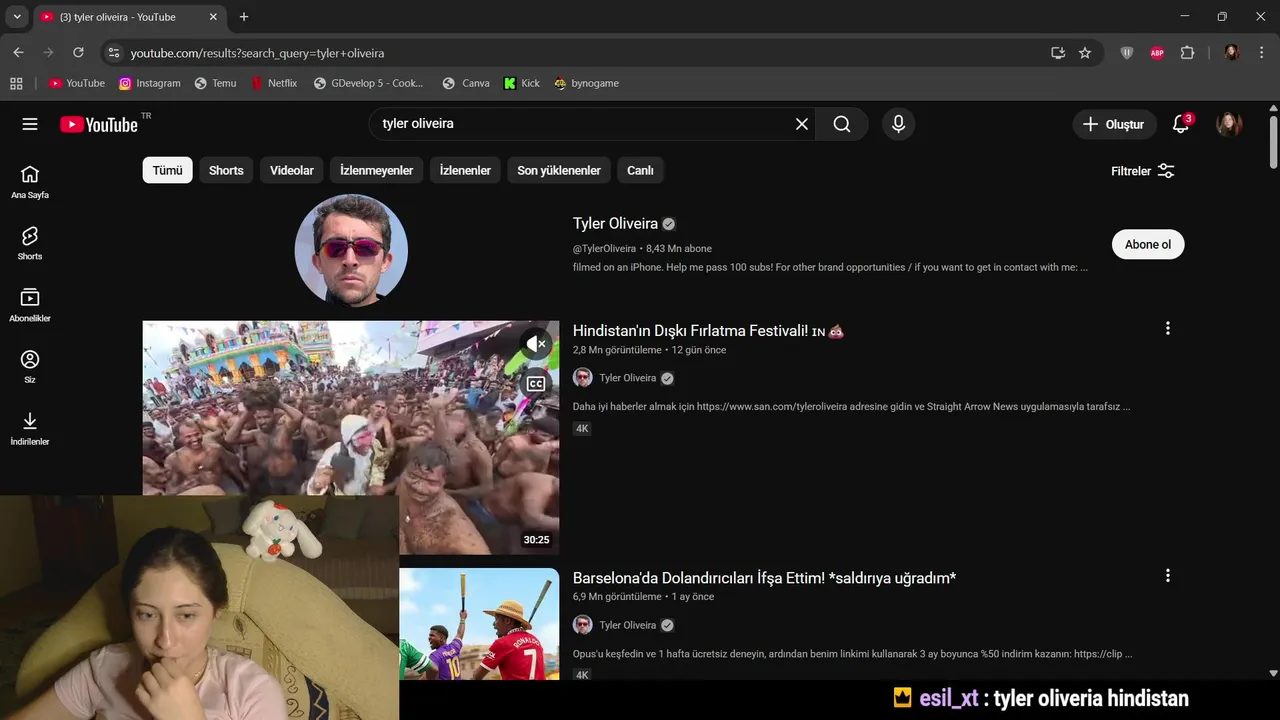The image size is (1280, 720).
Task: Open options for the Barselona video
Action: 1167,576
